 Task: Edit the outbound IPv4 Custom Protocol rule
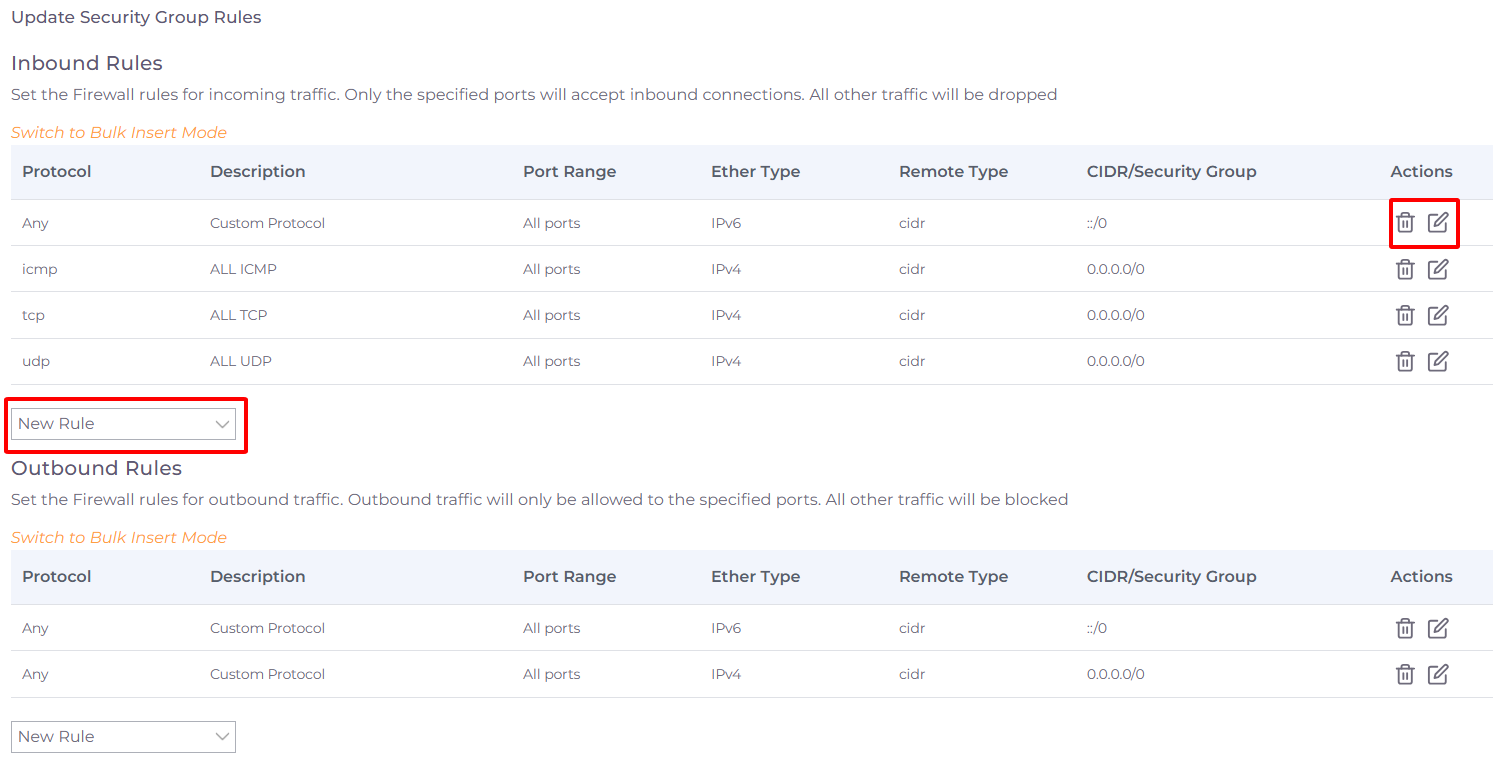[1438, 674]
